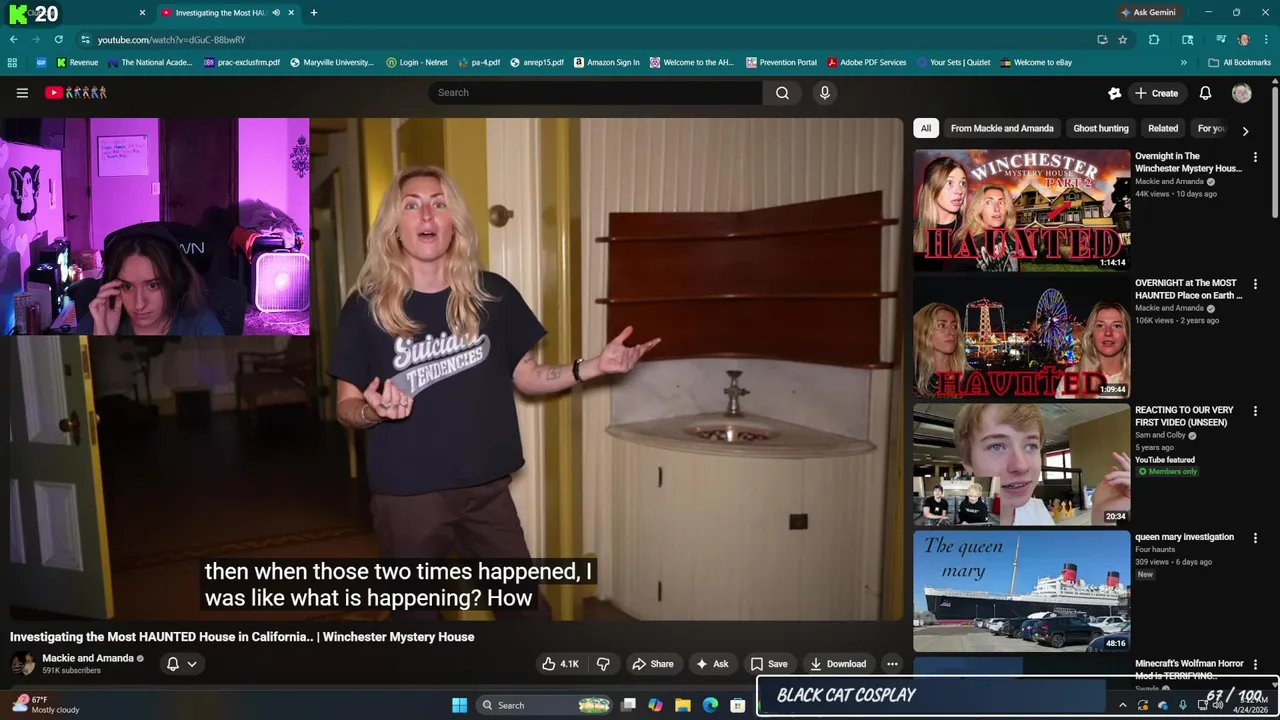1280x720 pixels.
Task: Click the browser address bar URL
Action: tap(171, 40)
